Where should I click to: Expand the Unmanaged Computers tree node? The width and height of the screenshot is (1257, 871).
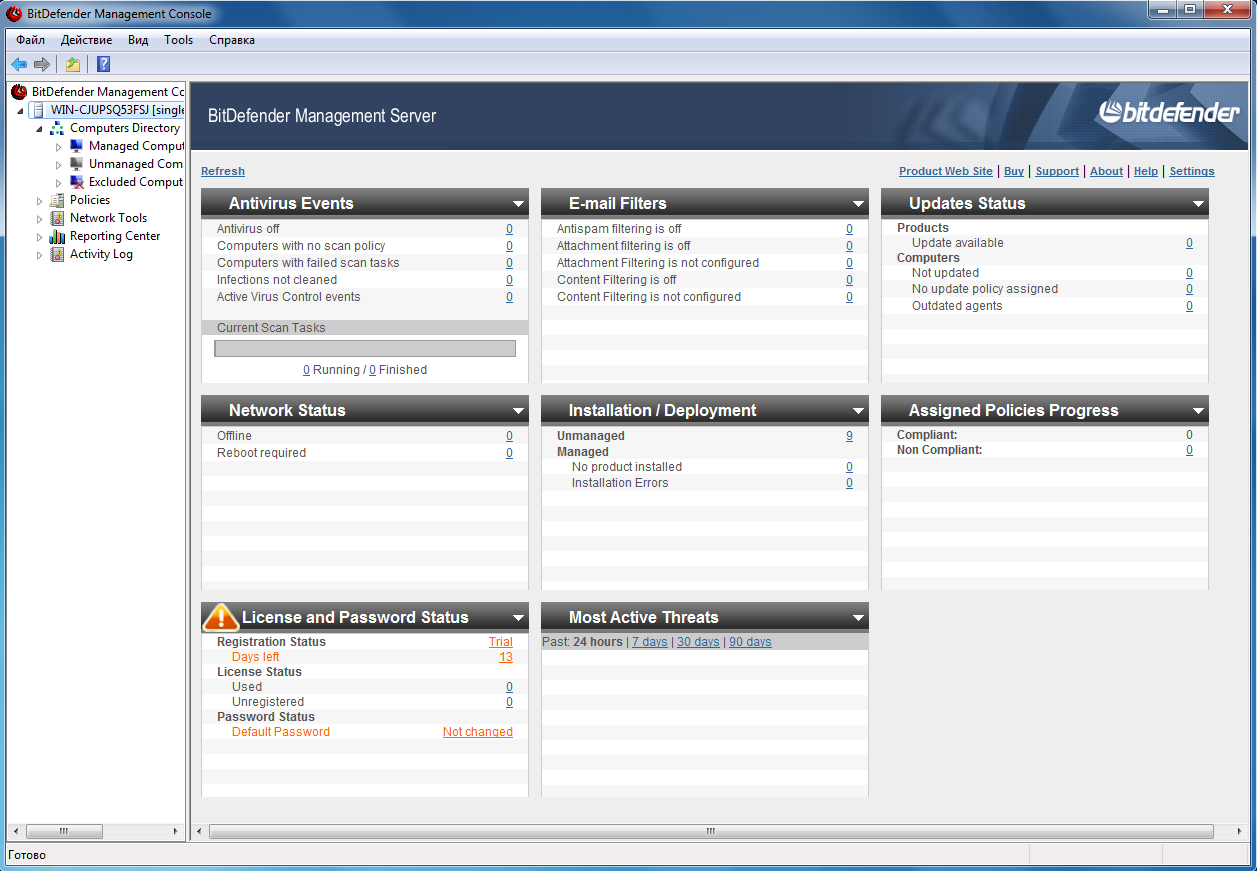pyautogui.click(x=59, y=165)
